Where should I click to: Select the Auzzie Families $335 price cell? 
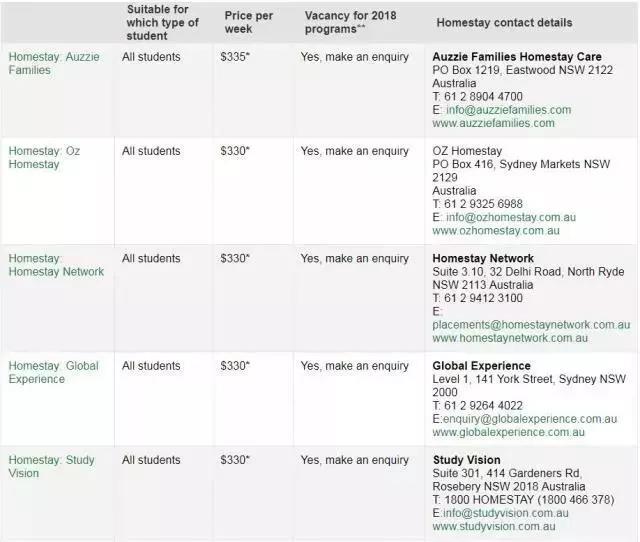point(235,57)
